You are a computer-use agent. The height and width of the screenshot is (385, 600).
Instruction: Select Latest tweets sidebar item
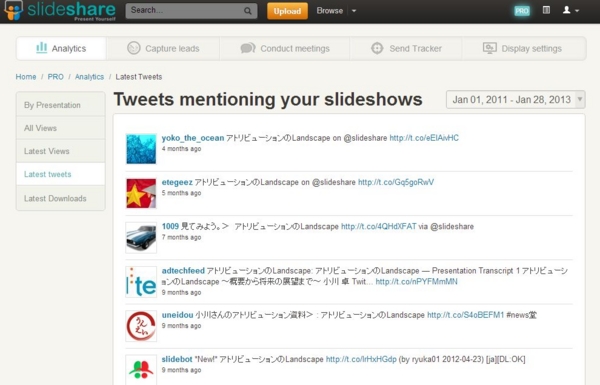point(60,174)
